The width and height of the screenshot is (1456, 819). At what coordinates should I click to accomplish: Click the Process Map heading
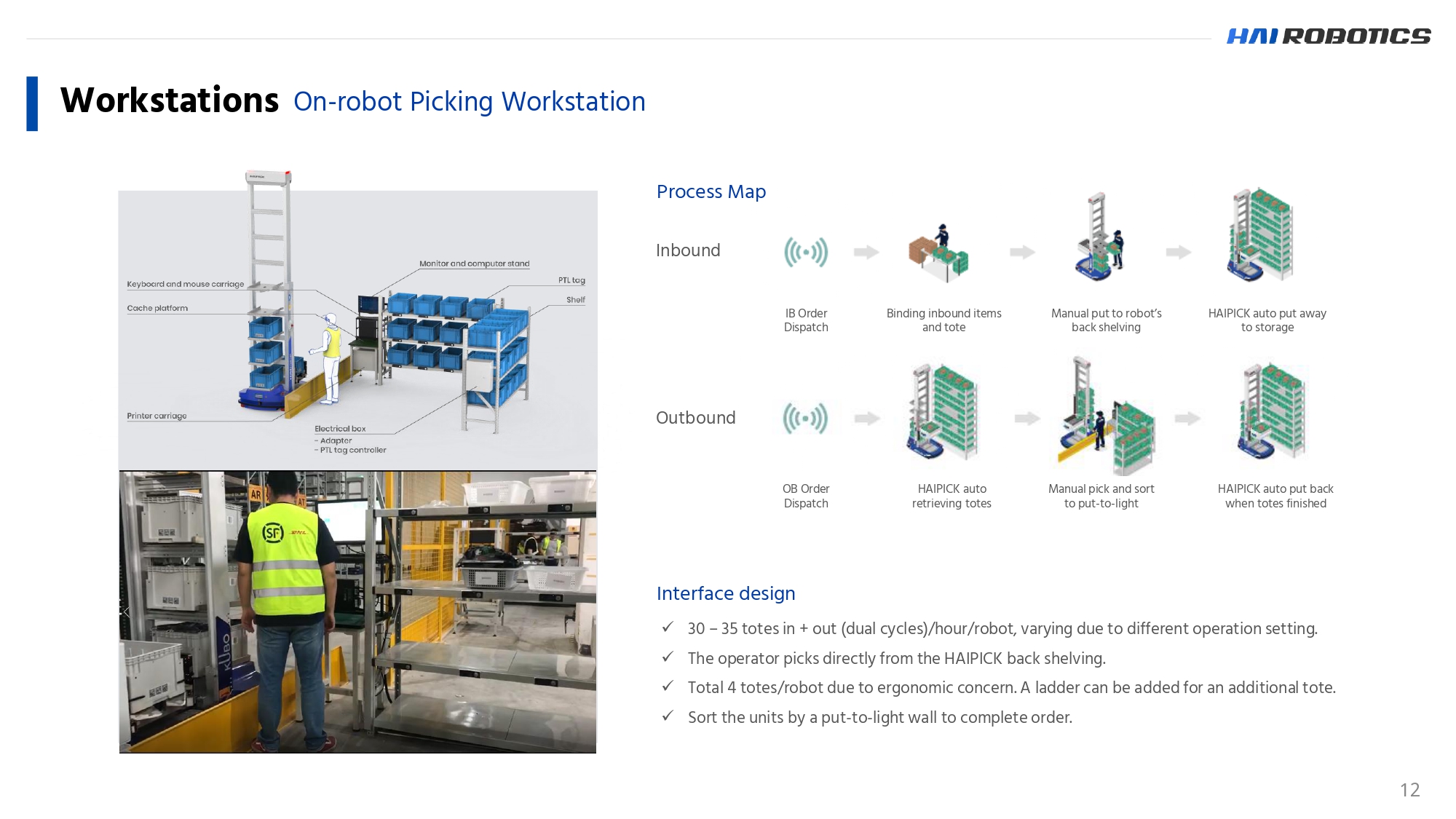tap(711, 191)
